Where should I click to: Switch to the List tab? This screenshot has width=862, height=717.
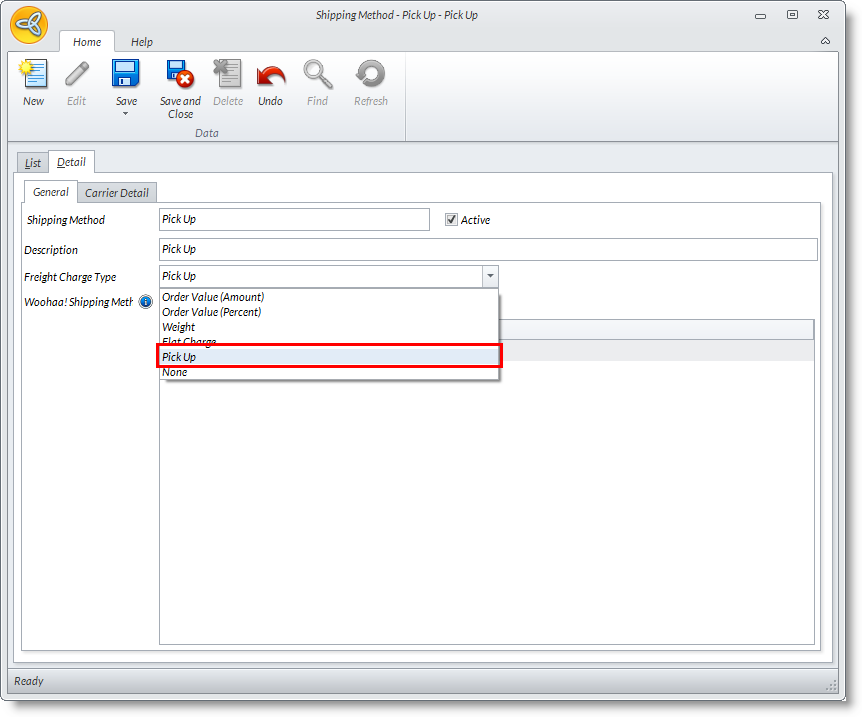[x=33, y=163]
